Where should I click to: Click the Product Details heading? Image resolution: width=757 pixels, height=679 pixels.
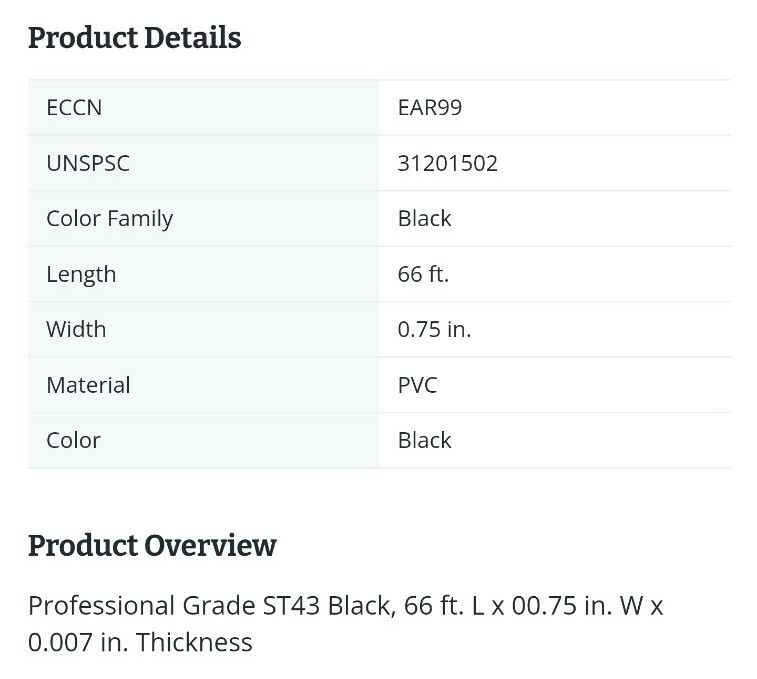[x=134, y=38]
